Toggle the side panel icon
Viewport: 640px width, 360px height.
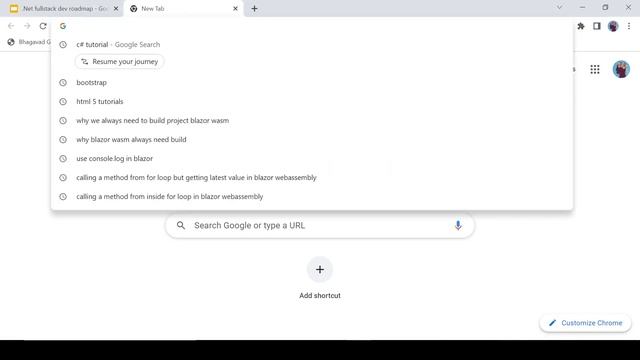coord(597,26)
